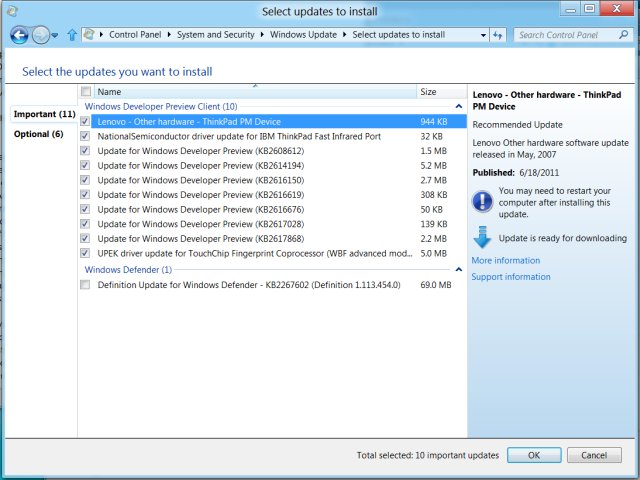640x480 pixels.
Task: Select the Windows Defender definition update row
Action: (x=279, y=285)
